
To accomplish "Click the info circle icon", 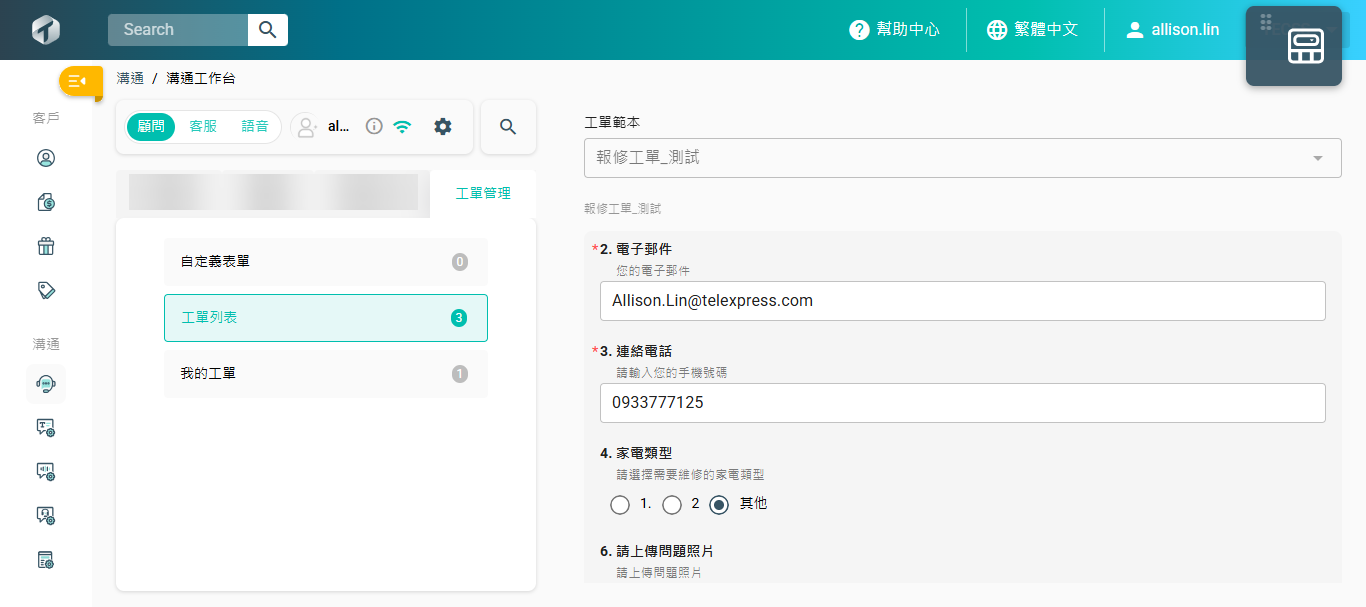I will point(374,127).
